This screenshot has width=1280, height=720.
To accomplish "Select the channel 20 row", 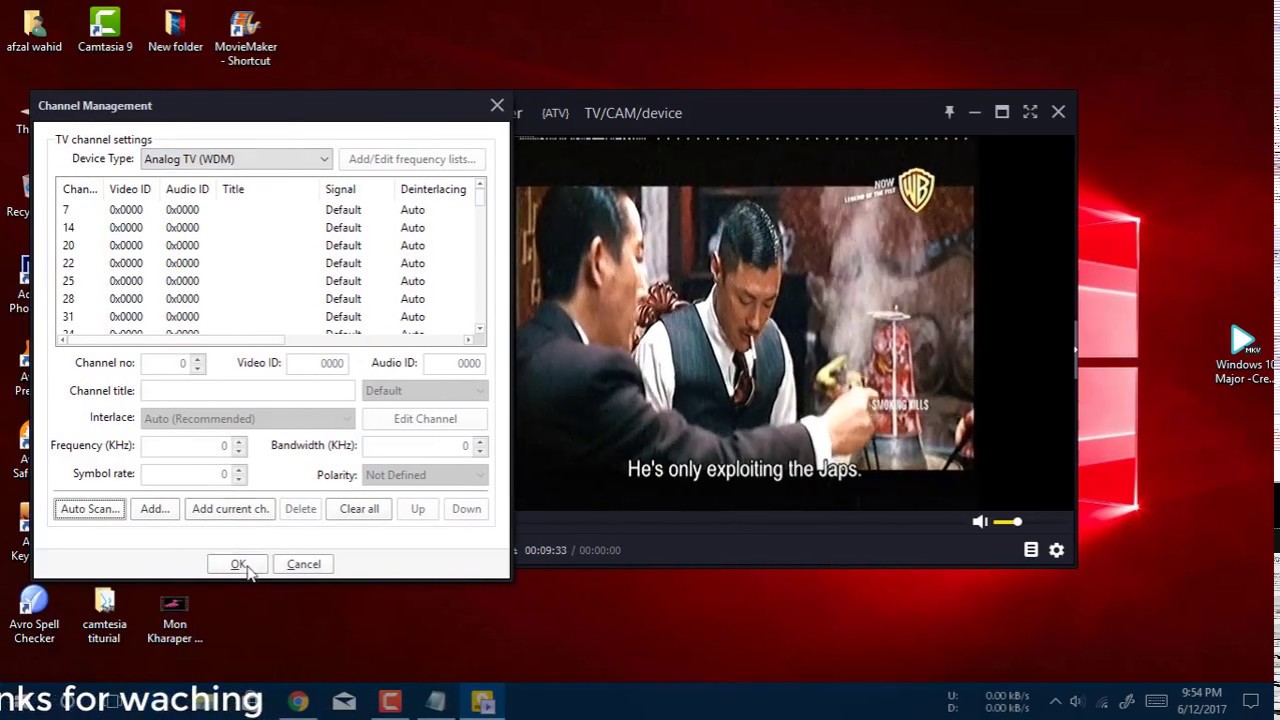I will [265, 246].
